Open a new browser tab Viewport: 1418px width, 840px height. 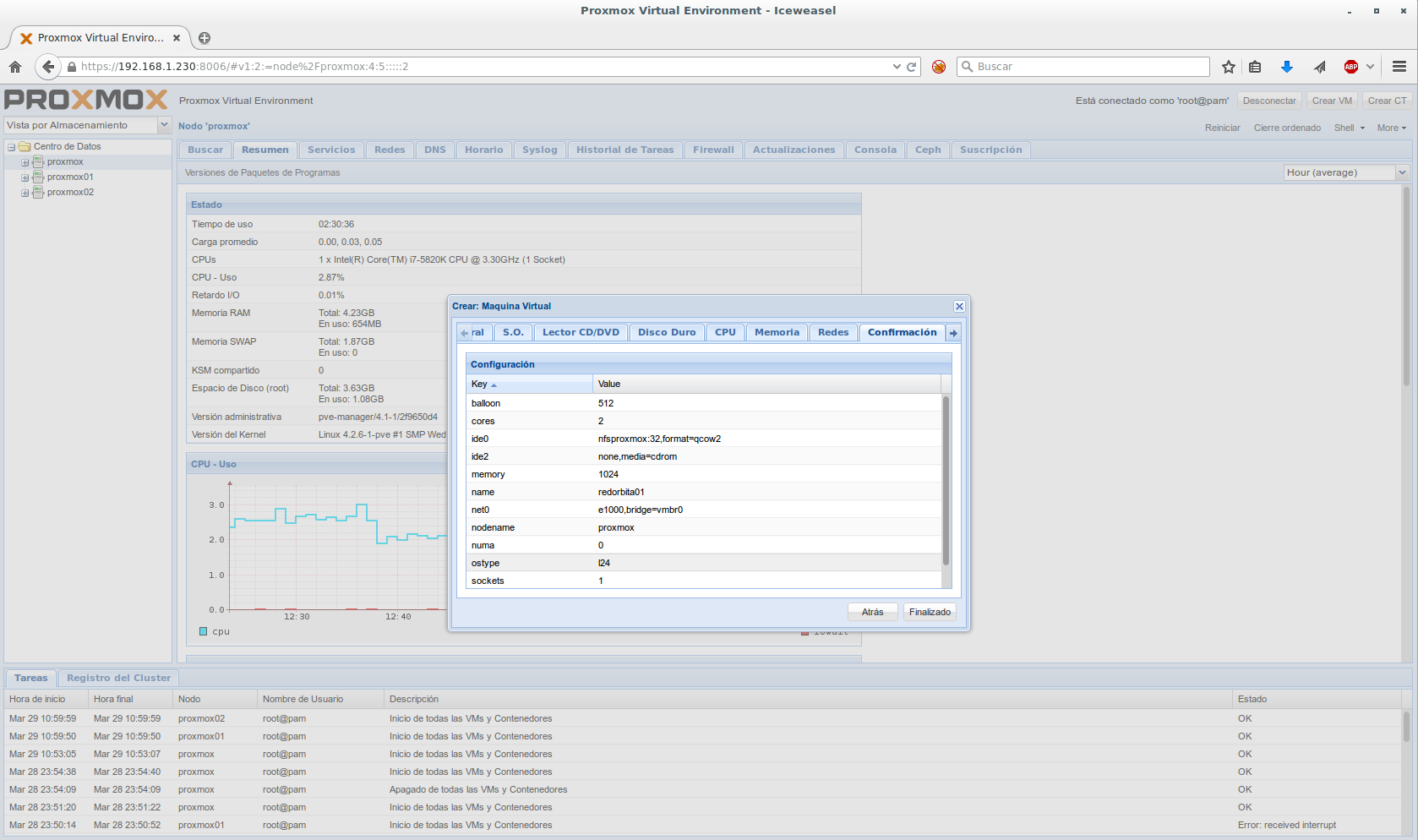coord(205,38)
